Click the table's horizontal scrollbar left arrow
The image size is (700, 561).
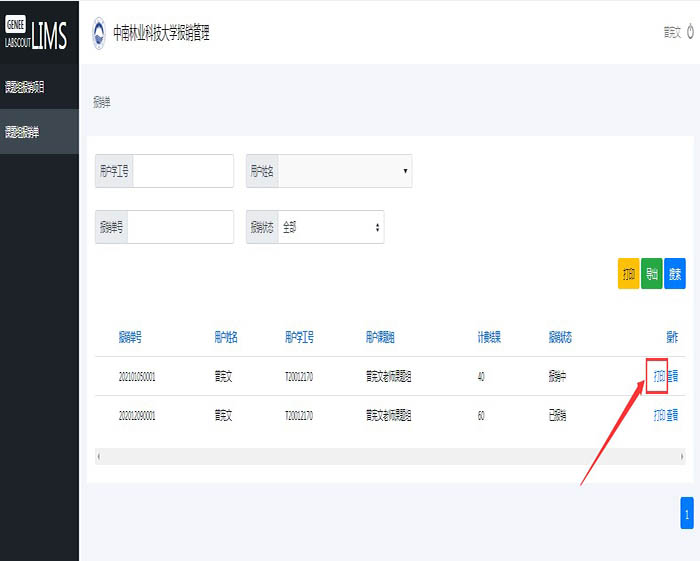[98, 456]
